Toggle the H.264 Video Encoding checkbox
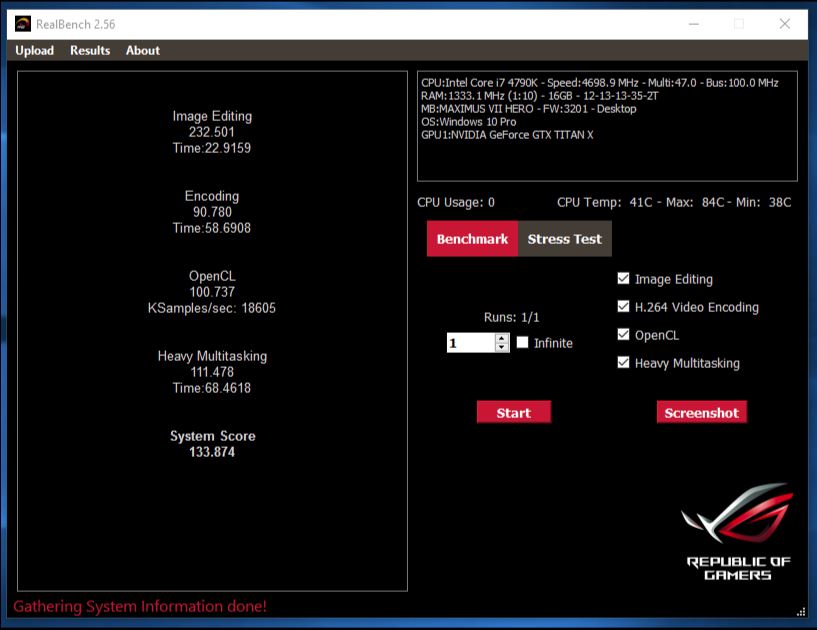This screenshot has height=630, width=817. click(623, 306)
